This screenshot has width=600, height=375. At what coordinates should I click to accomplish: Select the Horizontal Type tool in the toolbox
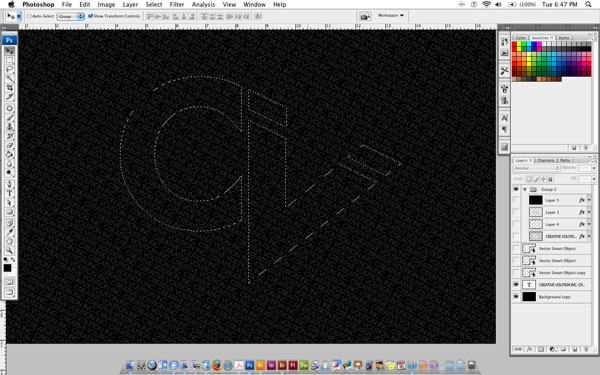click(10, 194)
